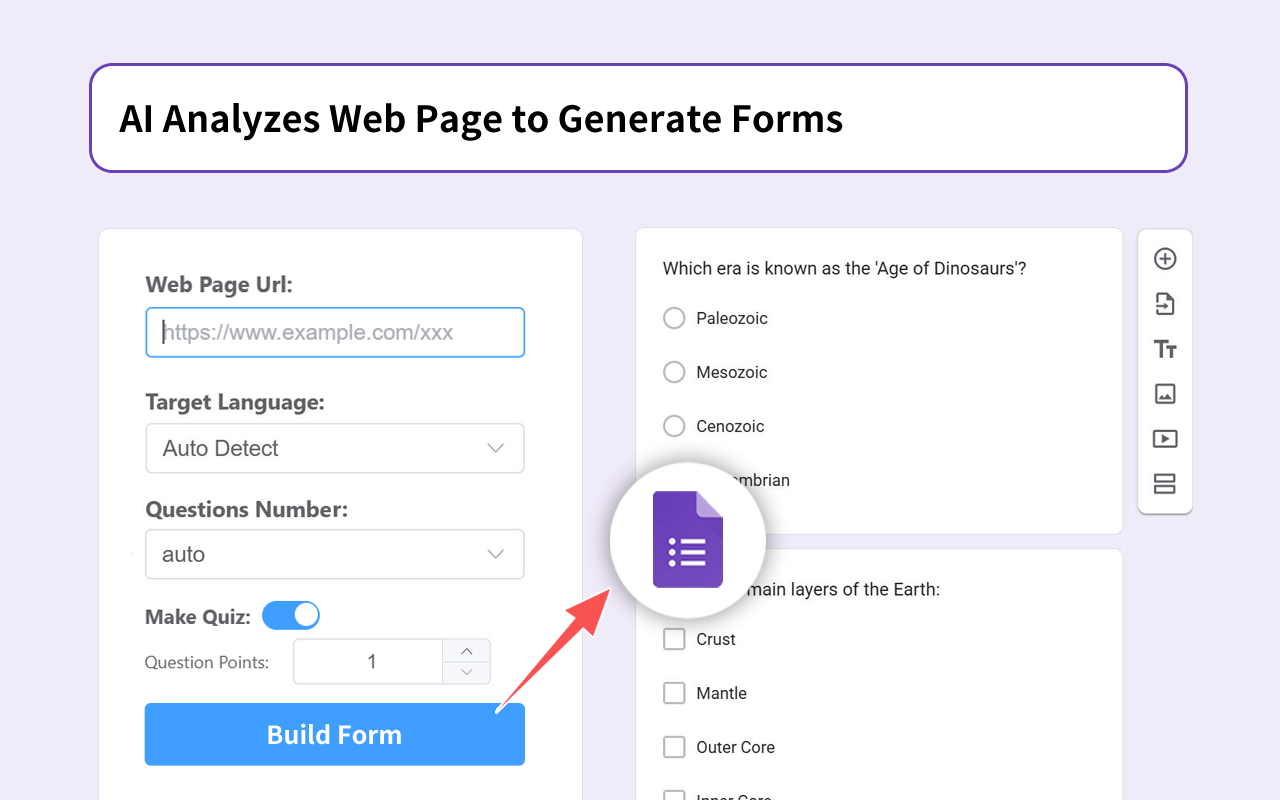Select the Mesozoic radio option
Viewport: 1280px width, 800px height.
pyautogui.click(x=674, y=372)
